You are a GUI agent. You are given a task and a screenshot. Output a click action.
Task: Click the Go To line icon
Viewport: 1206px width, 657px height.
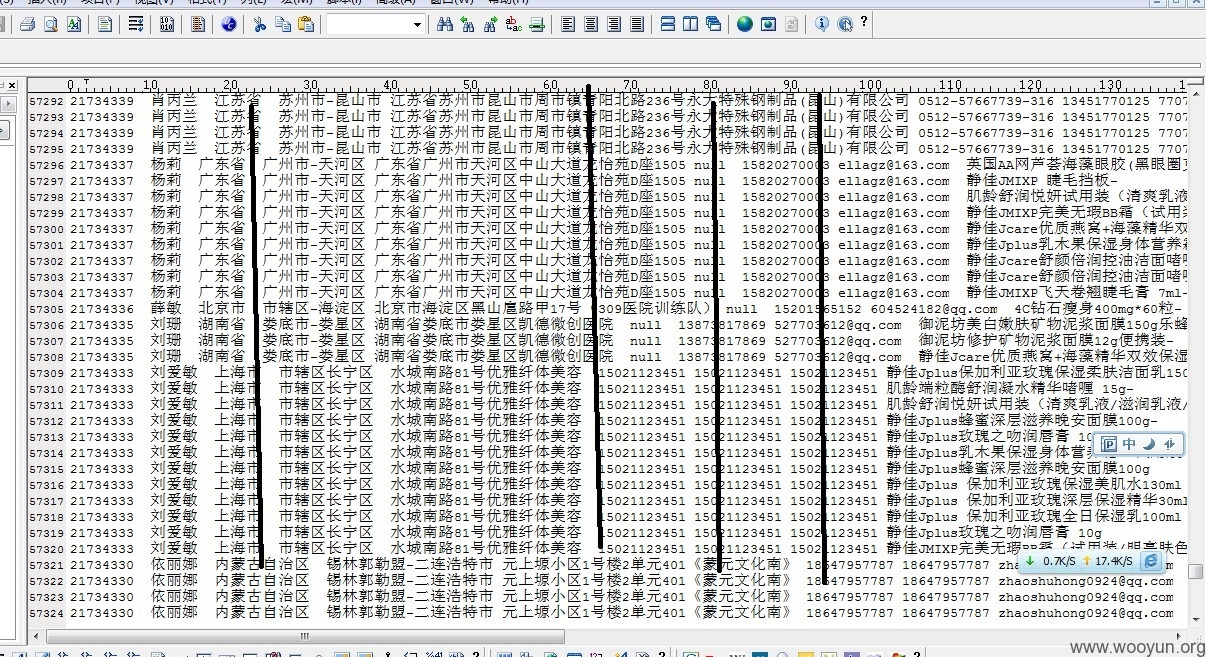[x=537, y=24]
